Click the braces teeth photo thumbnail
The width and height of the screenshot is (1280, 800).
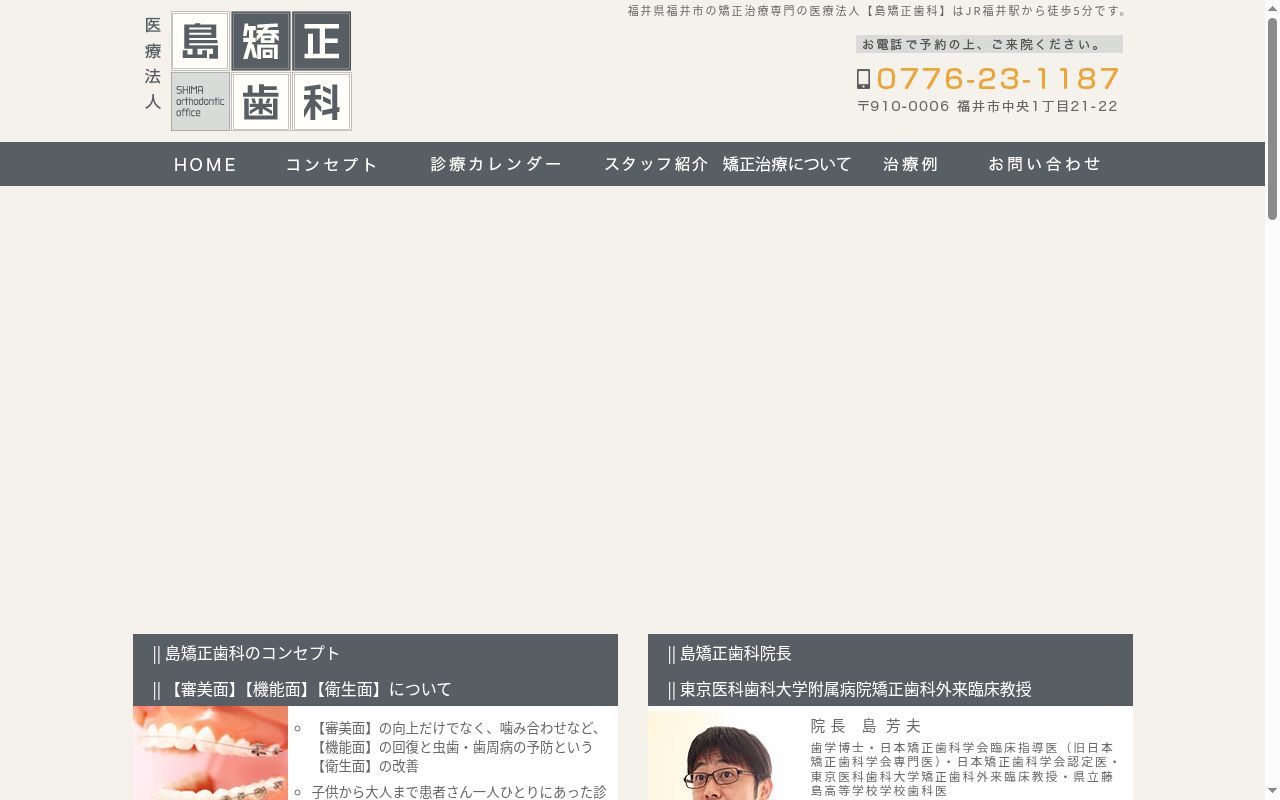click(x=210, y=753)
